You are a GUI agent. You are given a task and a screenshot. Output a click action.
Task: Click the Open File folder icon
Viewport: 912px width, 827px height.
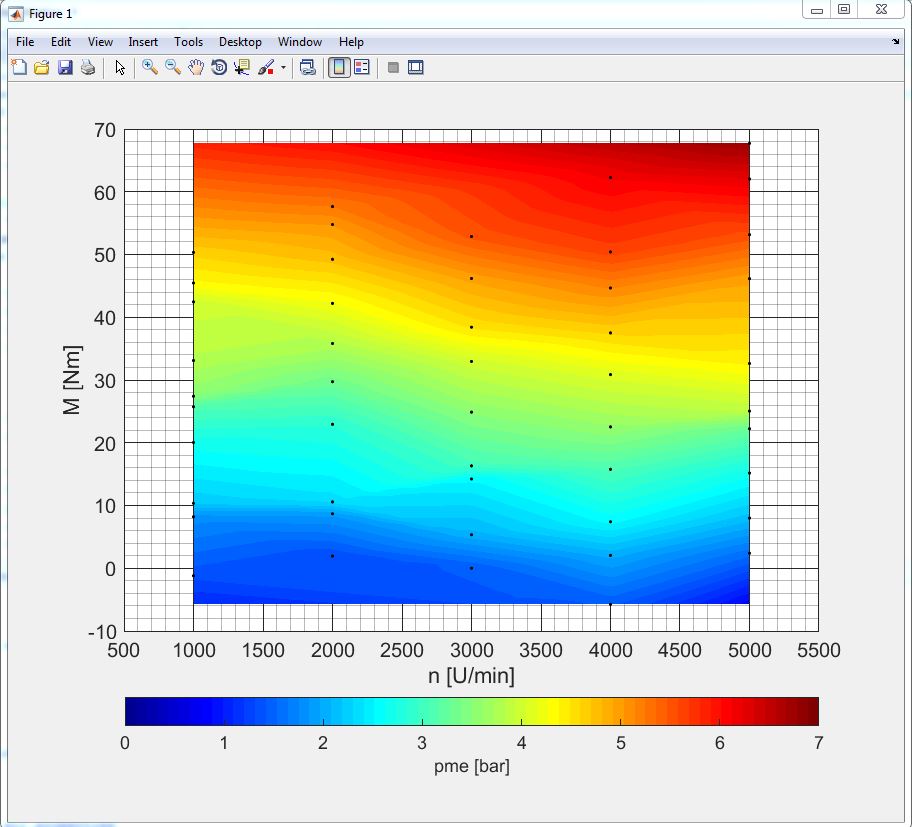(41, 68)
